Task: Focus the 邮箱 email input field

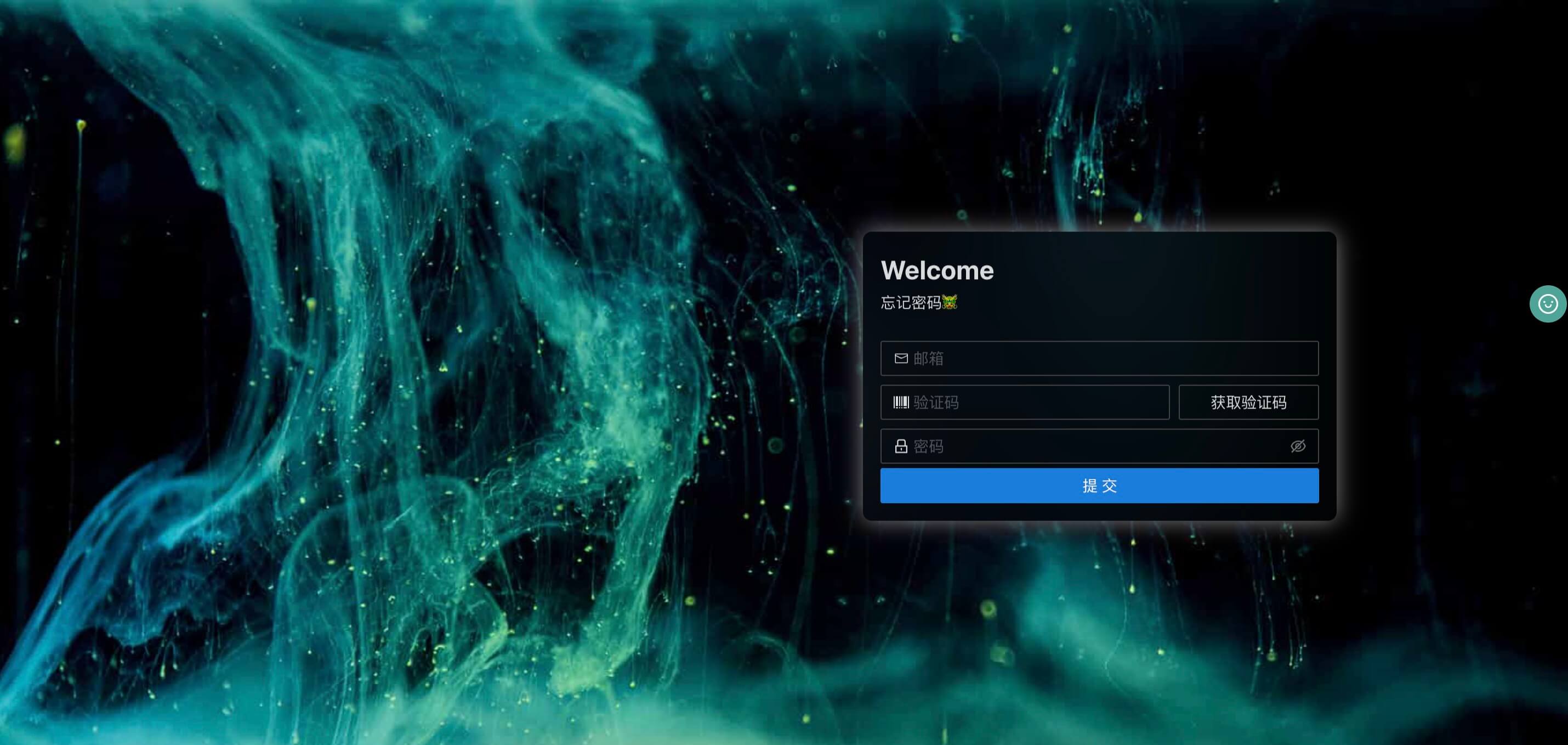Action: 1099,358
